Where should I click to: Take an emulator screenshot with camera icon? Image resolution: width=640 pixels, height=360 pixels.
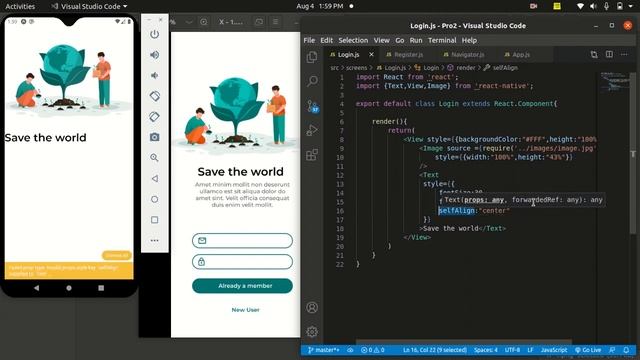click(154, 137)
